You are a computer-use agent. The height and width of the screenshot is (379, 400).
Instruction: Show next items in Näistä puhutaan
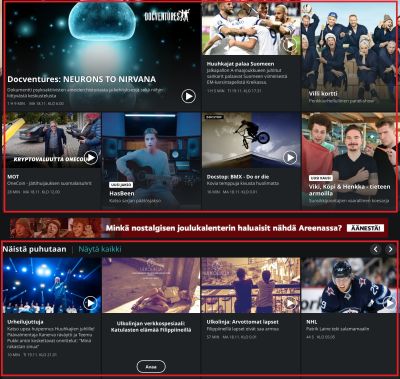click(390, 249)
